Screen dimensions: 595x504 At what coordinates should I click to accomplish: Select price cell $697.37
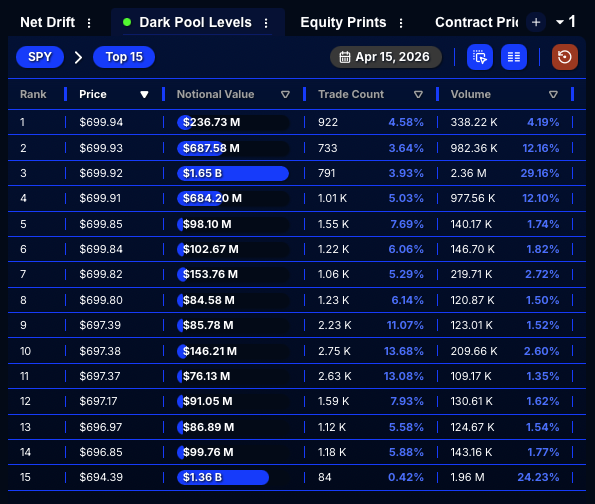point(100,376)
